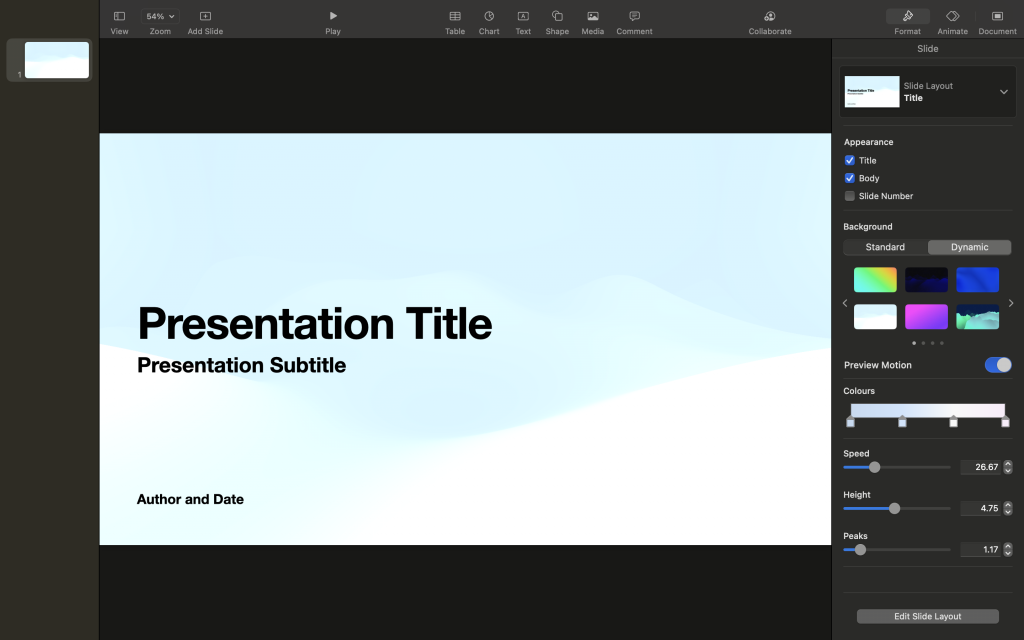Switch to the Standard background tab
This screenshot has width=1024, height=640.
(x=885, y=247)
